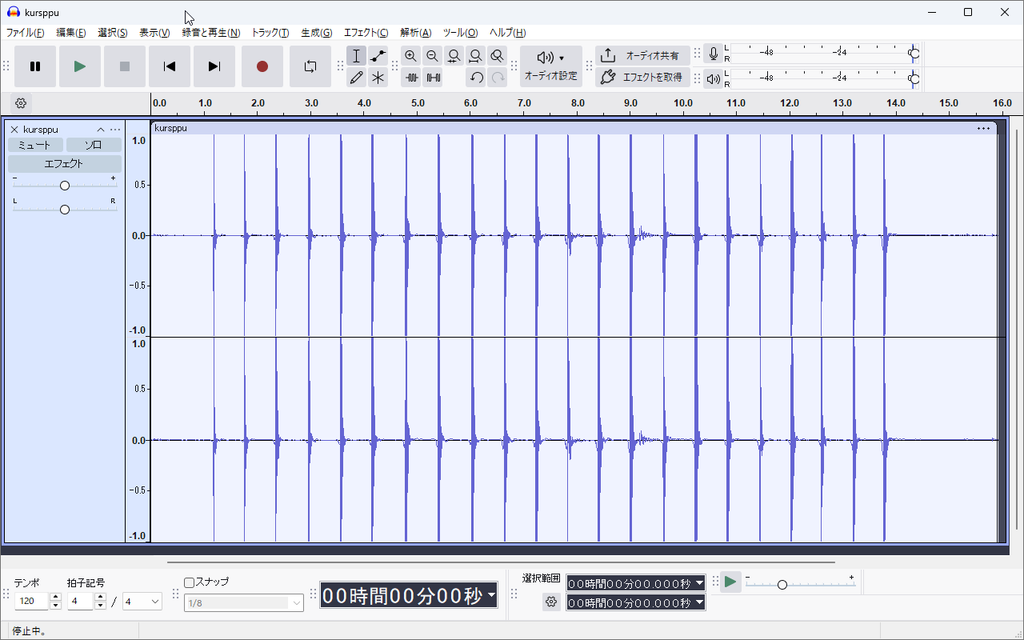Click the オーディオ共有 button
1024x640 pixels.
tap(642, 56)
